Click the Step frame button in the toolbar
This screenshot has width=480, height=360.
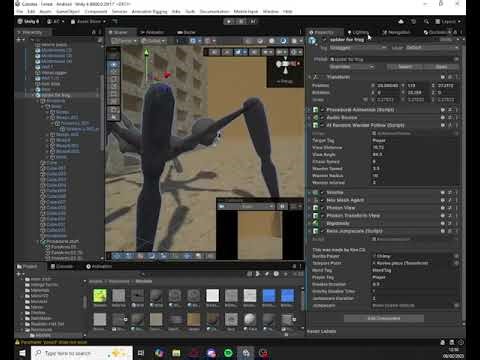click(253, 21)
